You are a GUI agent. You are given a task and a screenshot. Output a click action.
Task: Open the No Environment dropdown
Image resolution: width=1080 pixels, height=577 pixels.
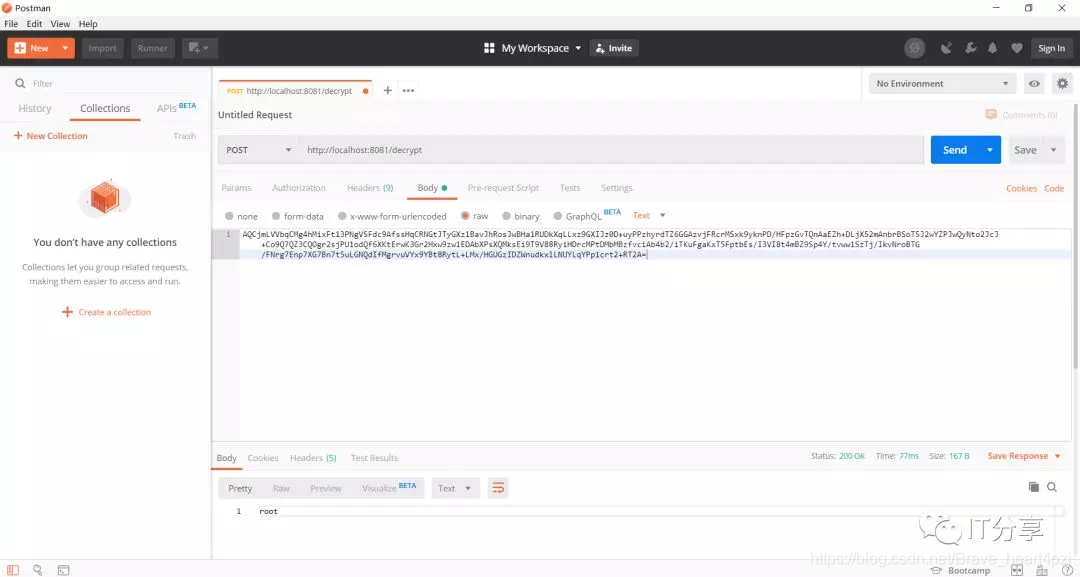[942, 83]
